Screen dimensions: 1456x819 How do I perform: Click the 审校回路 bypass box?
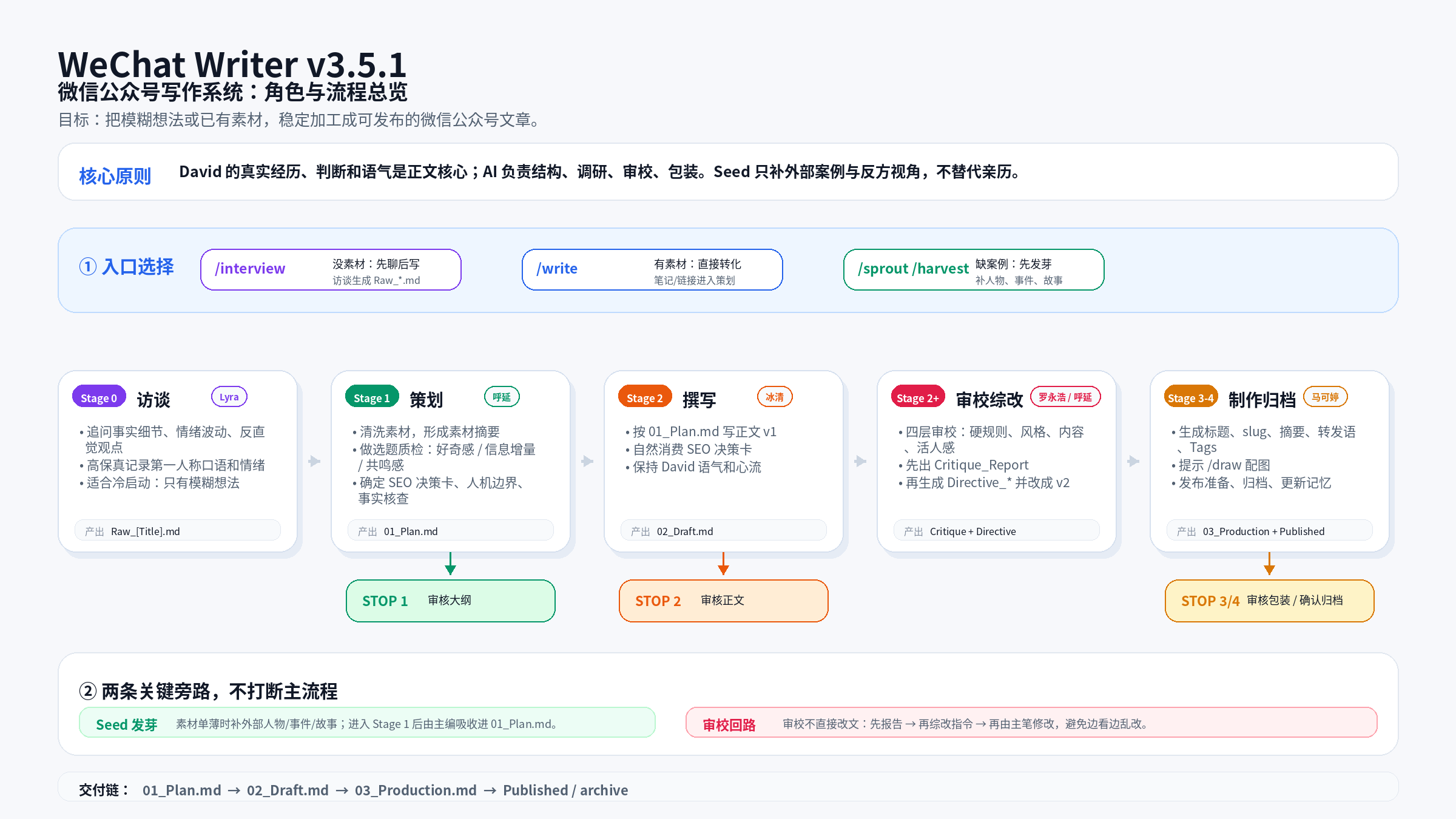(1031, 723)
